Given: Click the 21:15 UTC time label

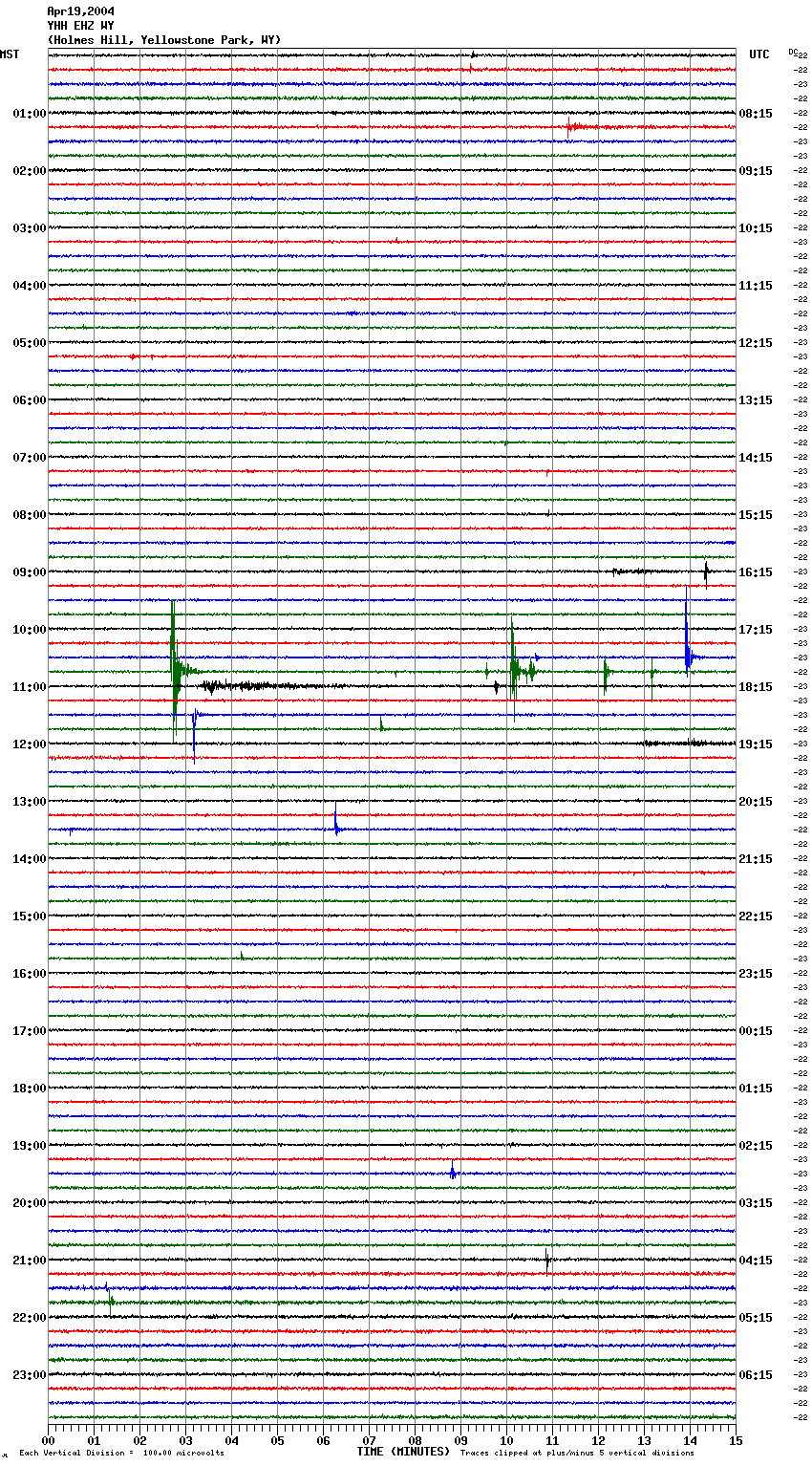Looking at the screenshot, I should tap(756, 859).
